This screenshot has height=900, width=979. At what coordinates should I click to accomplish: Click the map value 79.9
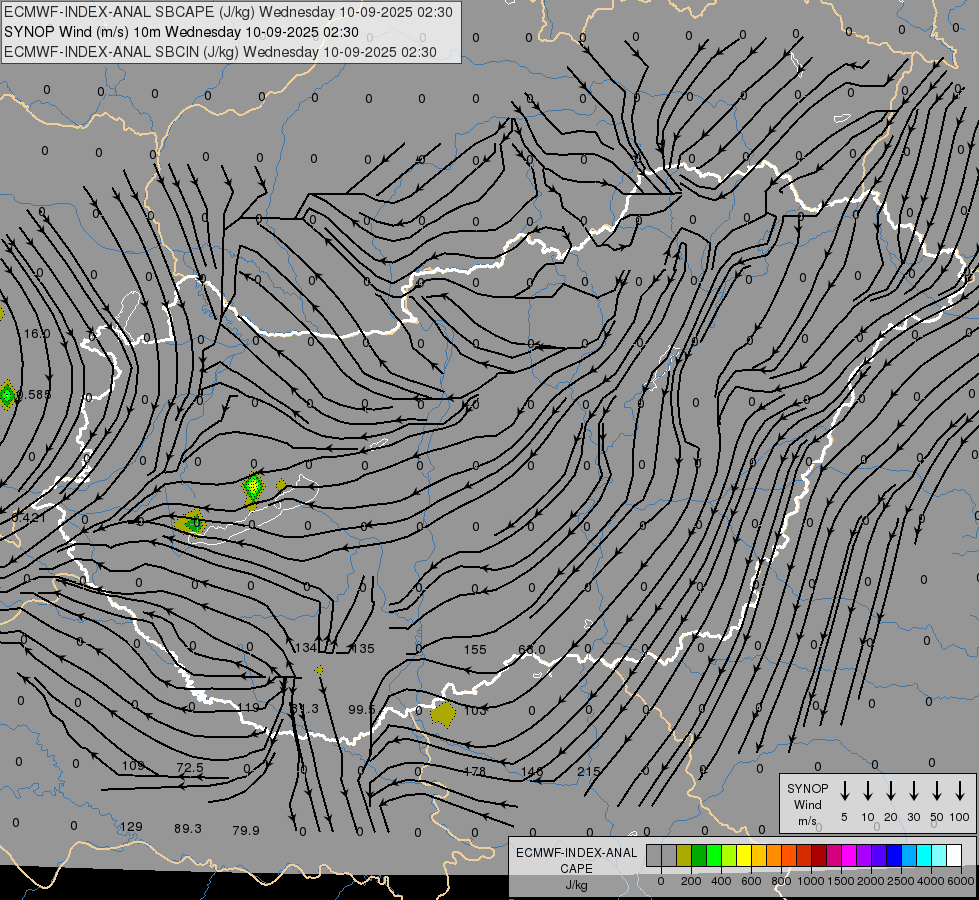(246, 831)
